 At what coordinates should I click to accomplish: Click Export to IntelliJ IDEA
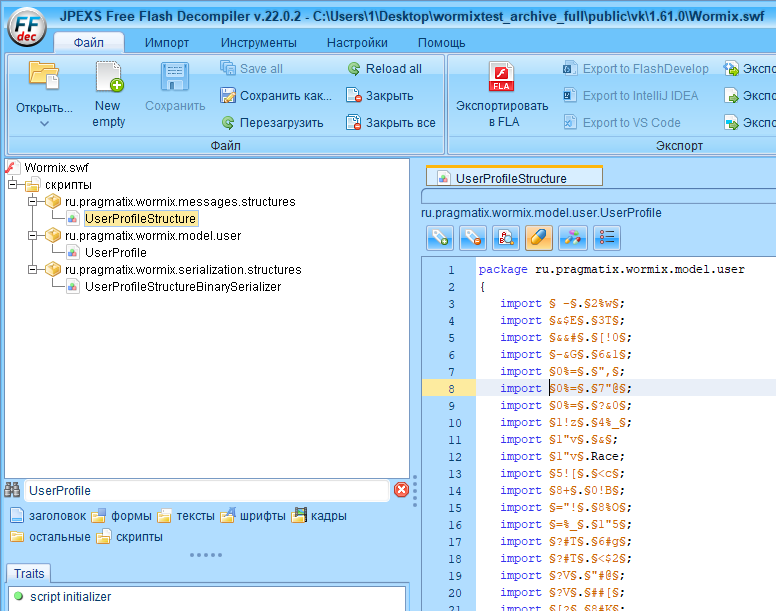point(631,95)
